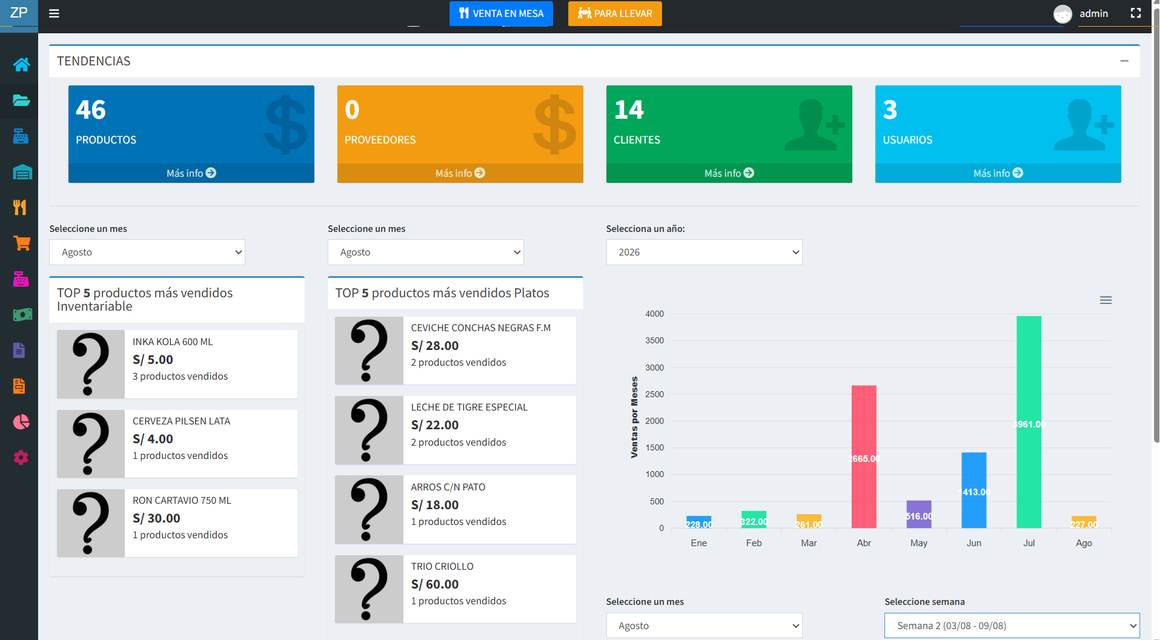Expand the Semana 2 week dropdown

[x=1011, y=626]
